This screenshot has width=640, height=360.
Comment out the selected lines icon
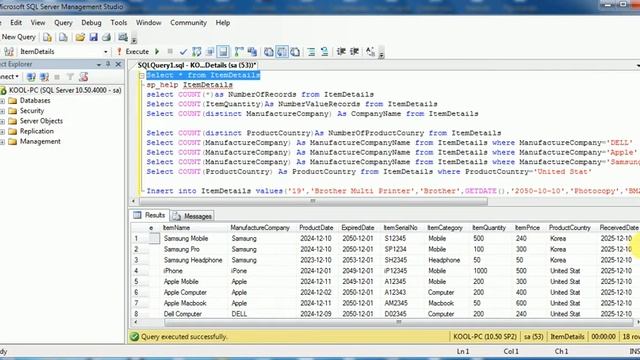[311, 52]
